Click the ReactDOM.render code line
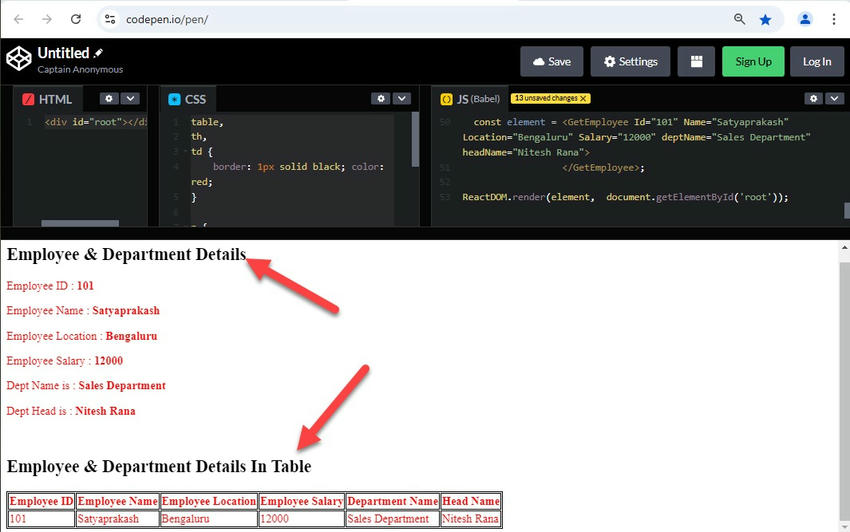The width and height of the screenshot is (850, 532). 625,197
